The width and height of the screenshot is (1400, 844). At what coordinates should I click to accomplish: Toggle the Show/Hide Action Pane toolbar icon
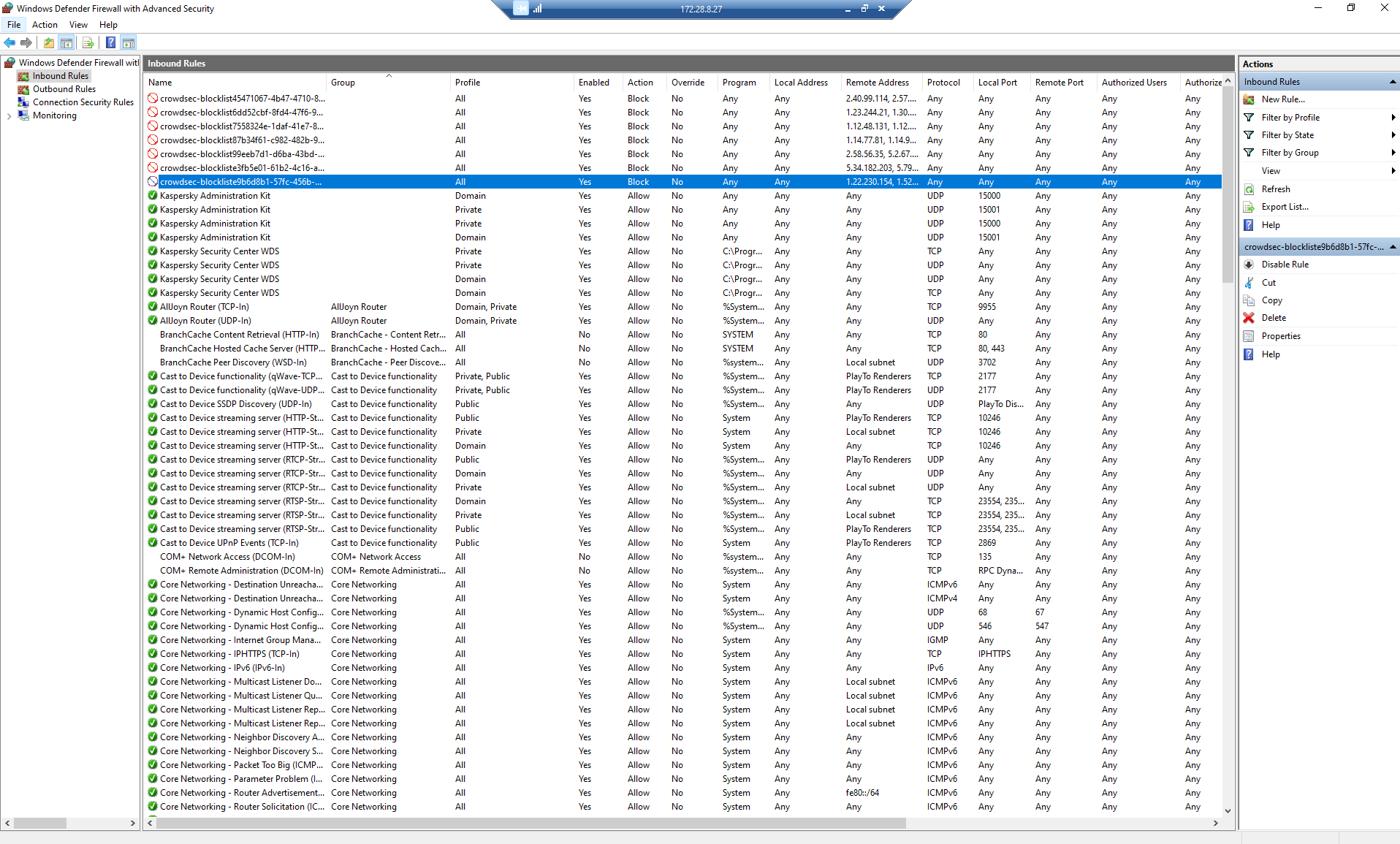point(129,43)
